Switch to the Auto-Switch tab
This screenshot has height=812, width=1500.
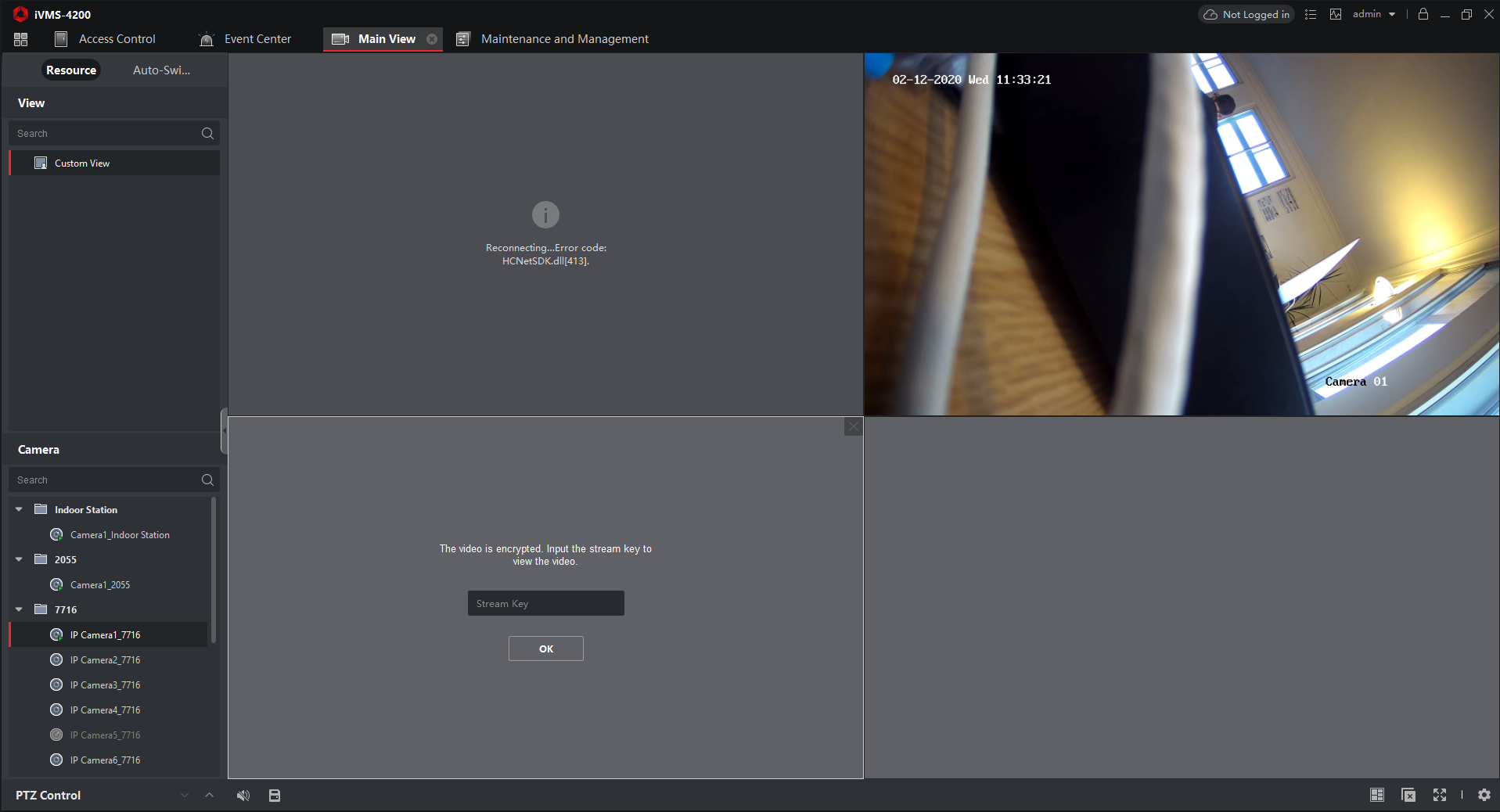pyautogui.click(x=161, y=70)
